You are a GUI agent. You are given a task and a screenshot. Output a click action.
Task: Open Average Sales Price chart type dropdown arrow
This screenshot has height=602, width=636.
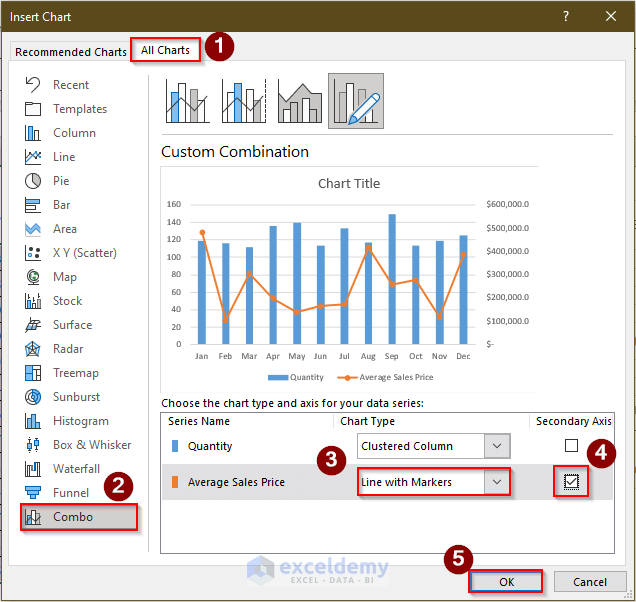497,482
